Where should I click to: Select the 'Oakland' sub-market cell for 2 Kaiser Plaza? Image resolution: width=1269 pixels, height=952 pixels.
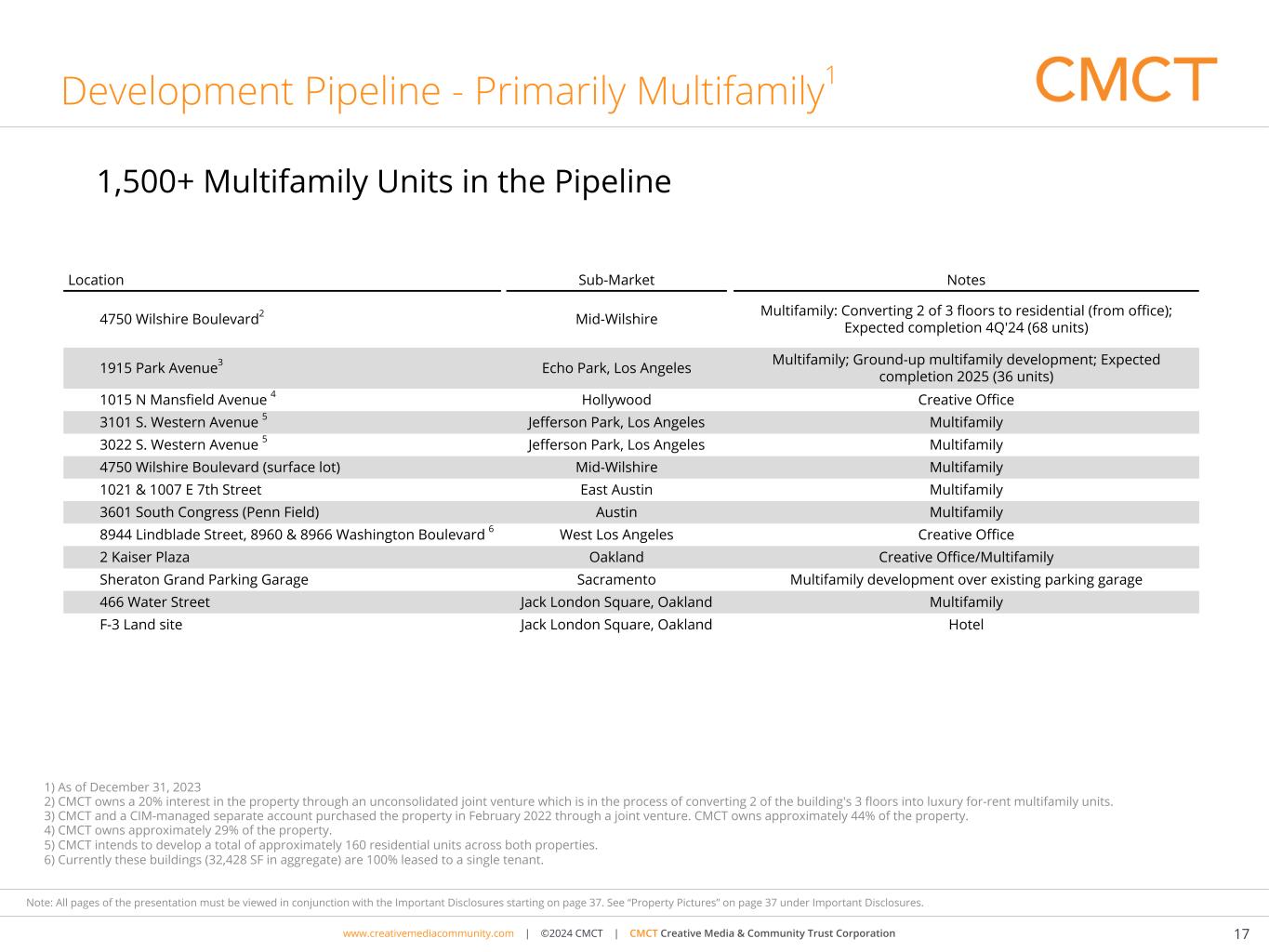click(x=616, y=557)
